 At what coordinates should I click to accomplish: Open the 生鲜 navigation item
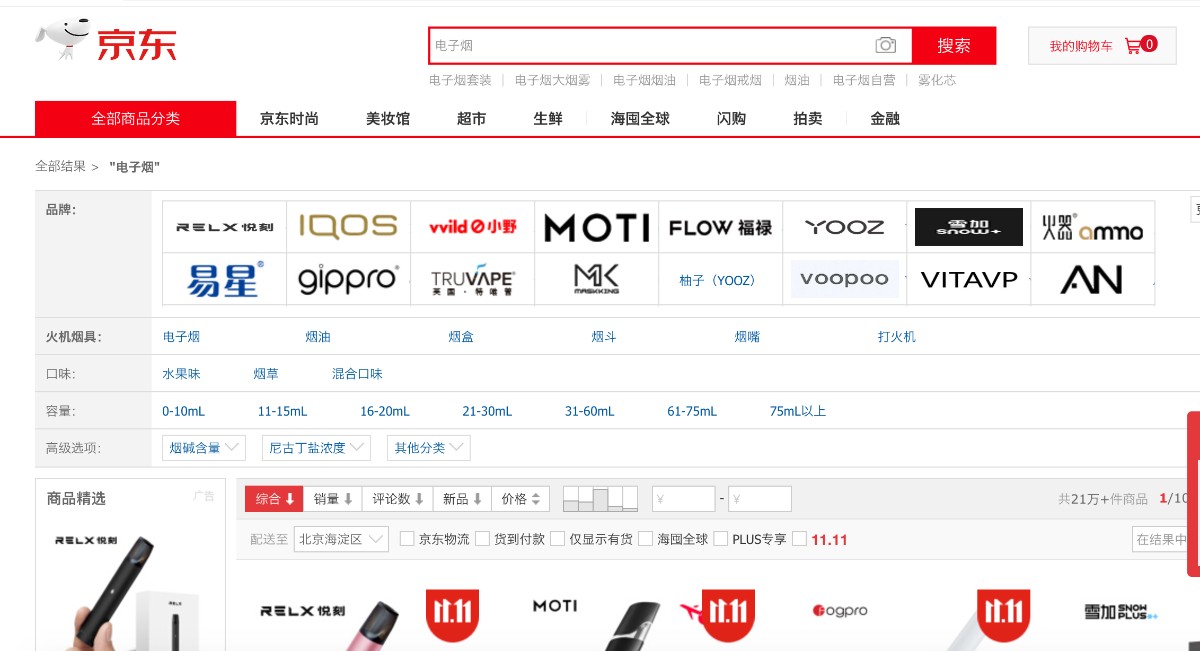click(x=548, y=118)
